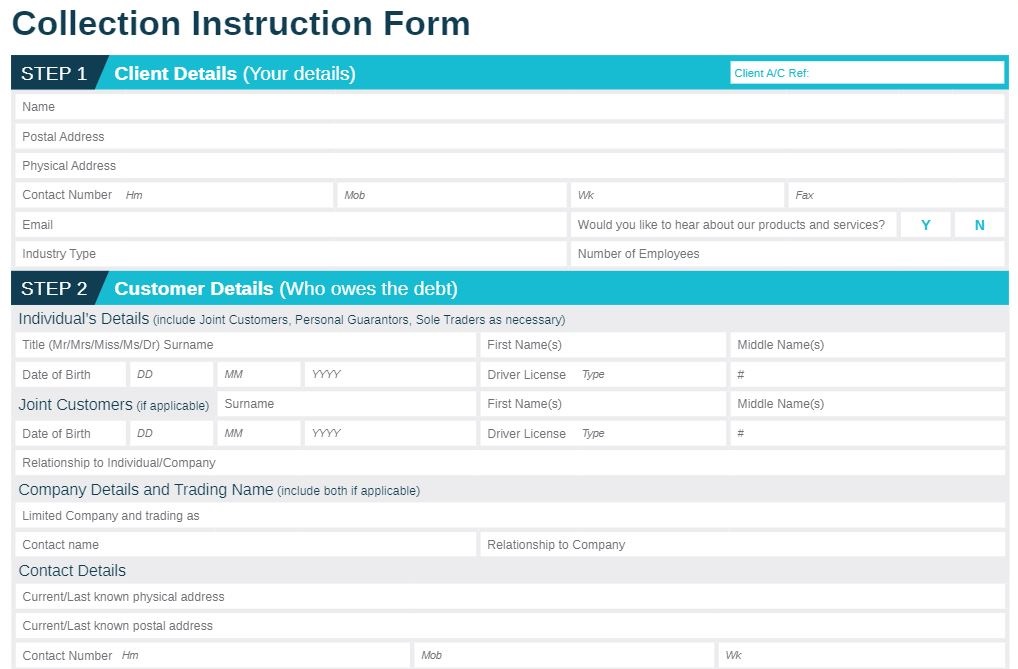The width and height of the screenshot is (1018, 669).
Task: Click the client Email field
Action: (291, 225)
